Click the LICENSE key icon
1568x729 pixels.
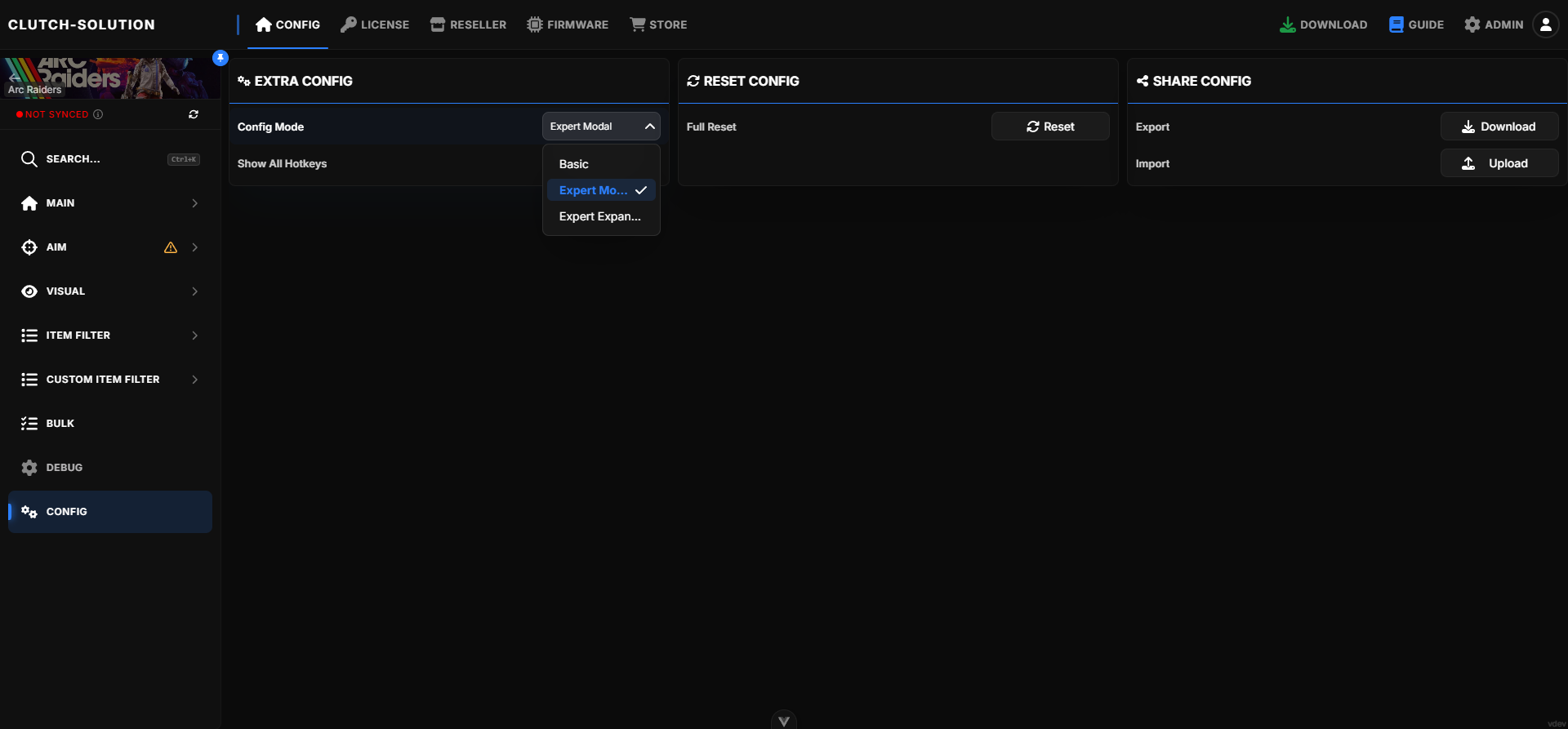point(349,24)
